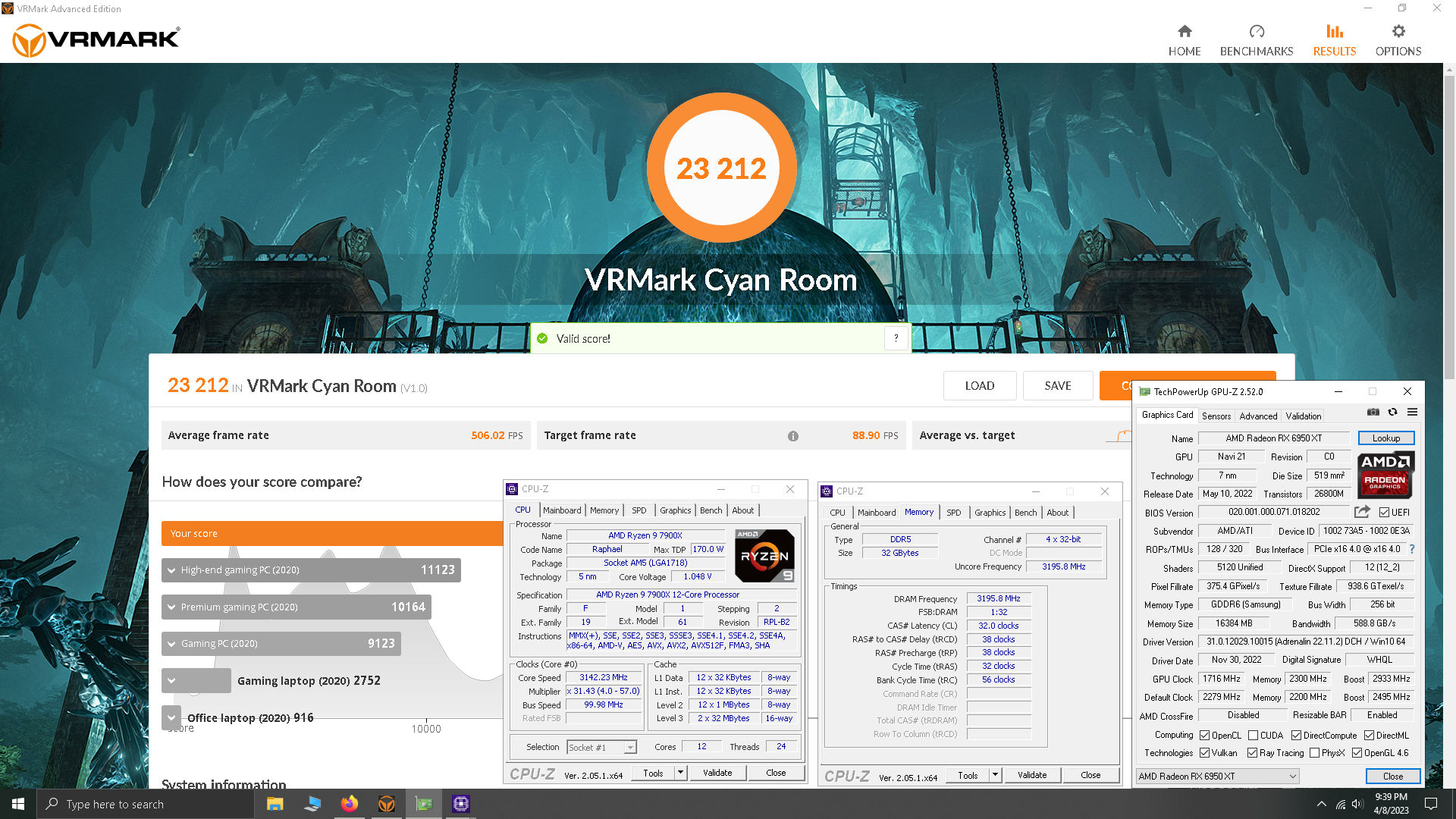Click the VRMark taskbar icon
The width and height of the screenshot is (1456, 819).
pyautogui.click(x=387, y=804)
